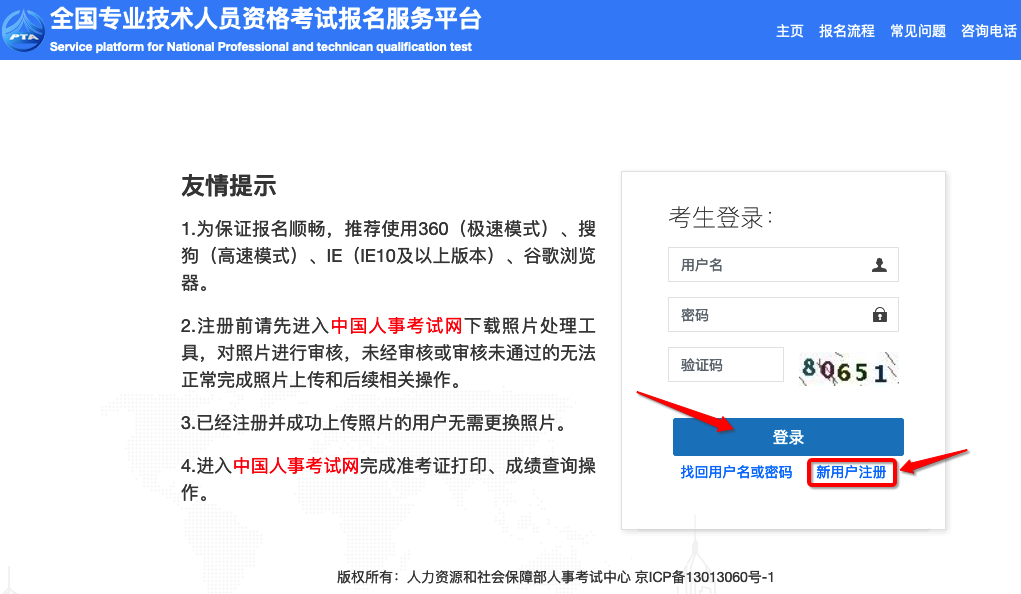Click into the 验证码 input field

tap(725, 365)
